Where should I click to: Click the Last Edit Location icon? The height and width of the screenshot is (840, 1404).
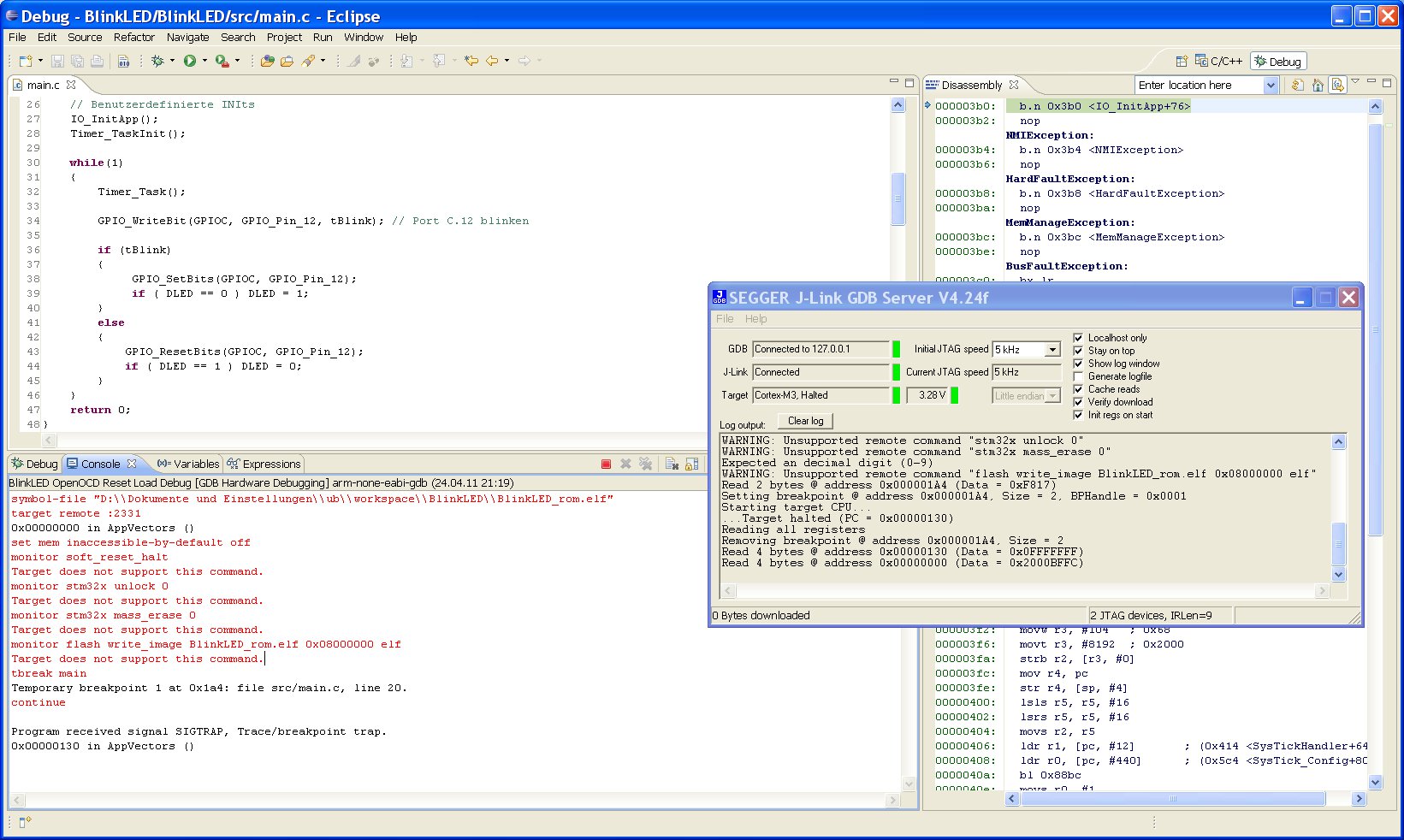tap(471, 61)
